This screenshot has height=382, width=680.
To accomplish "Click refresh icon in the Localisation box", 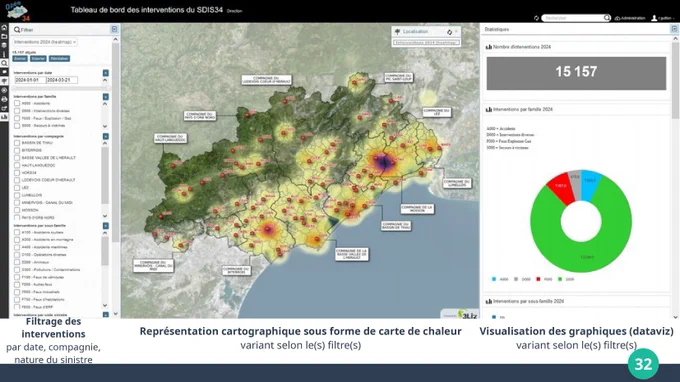I will [x=449, y=32].
